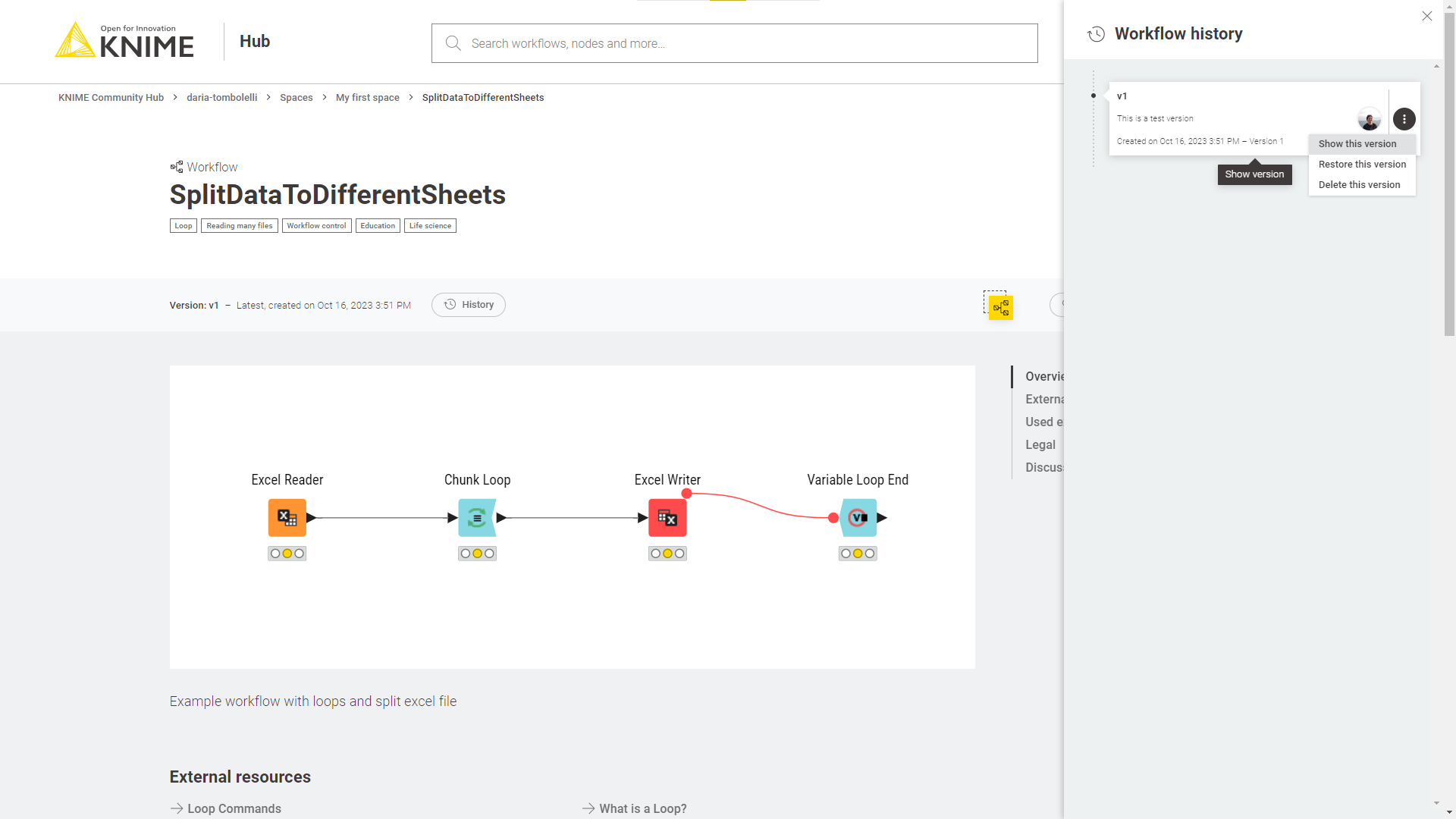This screenshot has height=819, width=1456.
Task: Click the version author avatar
Action: (x=1369, y=119)
